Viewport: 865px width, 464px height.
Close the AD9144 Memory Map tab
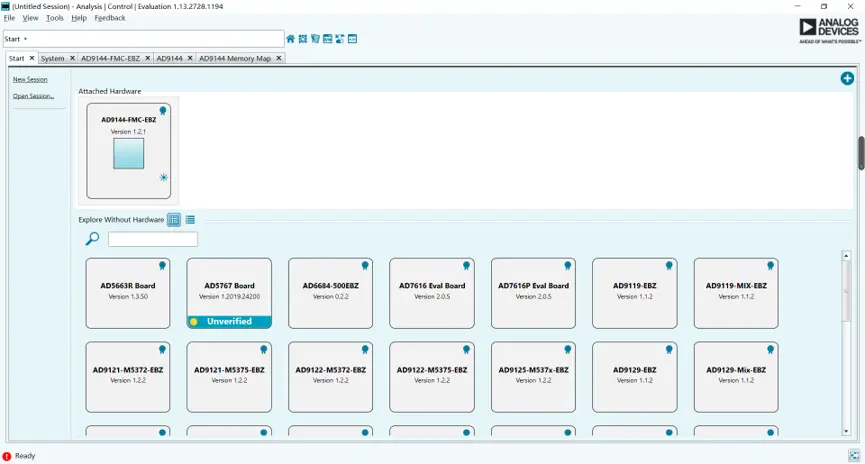coord(279,58)
